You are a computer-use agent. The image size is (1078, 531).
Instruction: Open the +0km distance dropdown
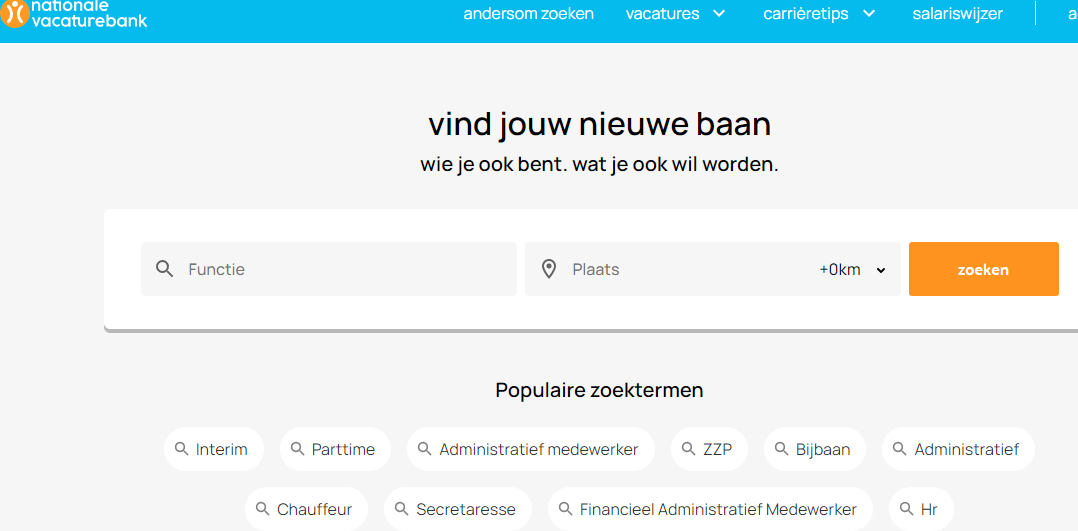point(853,269)
